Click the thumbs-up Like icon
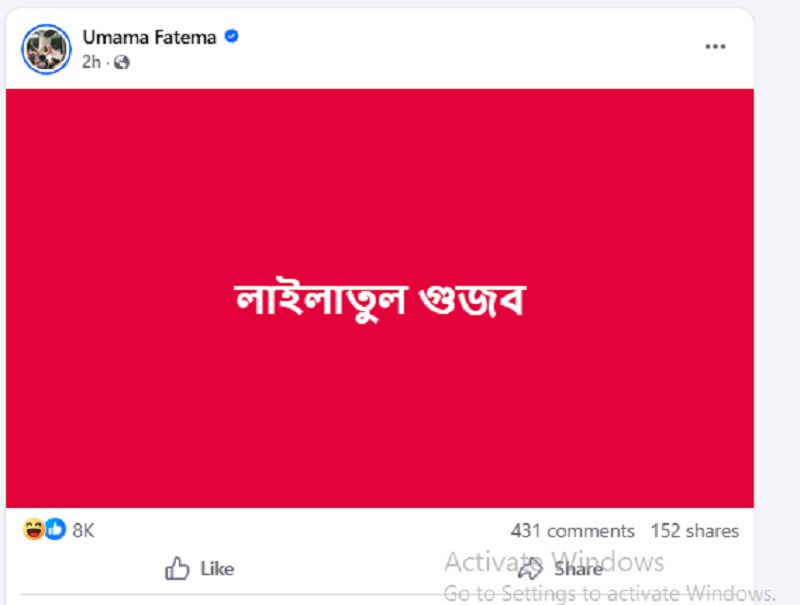The image size is (800, 605). [178, 569]
